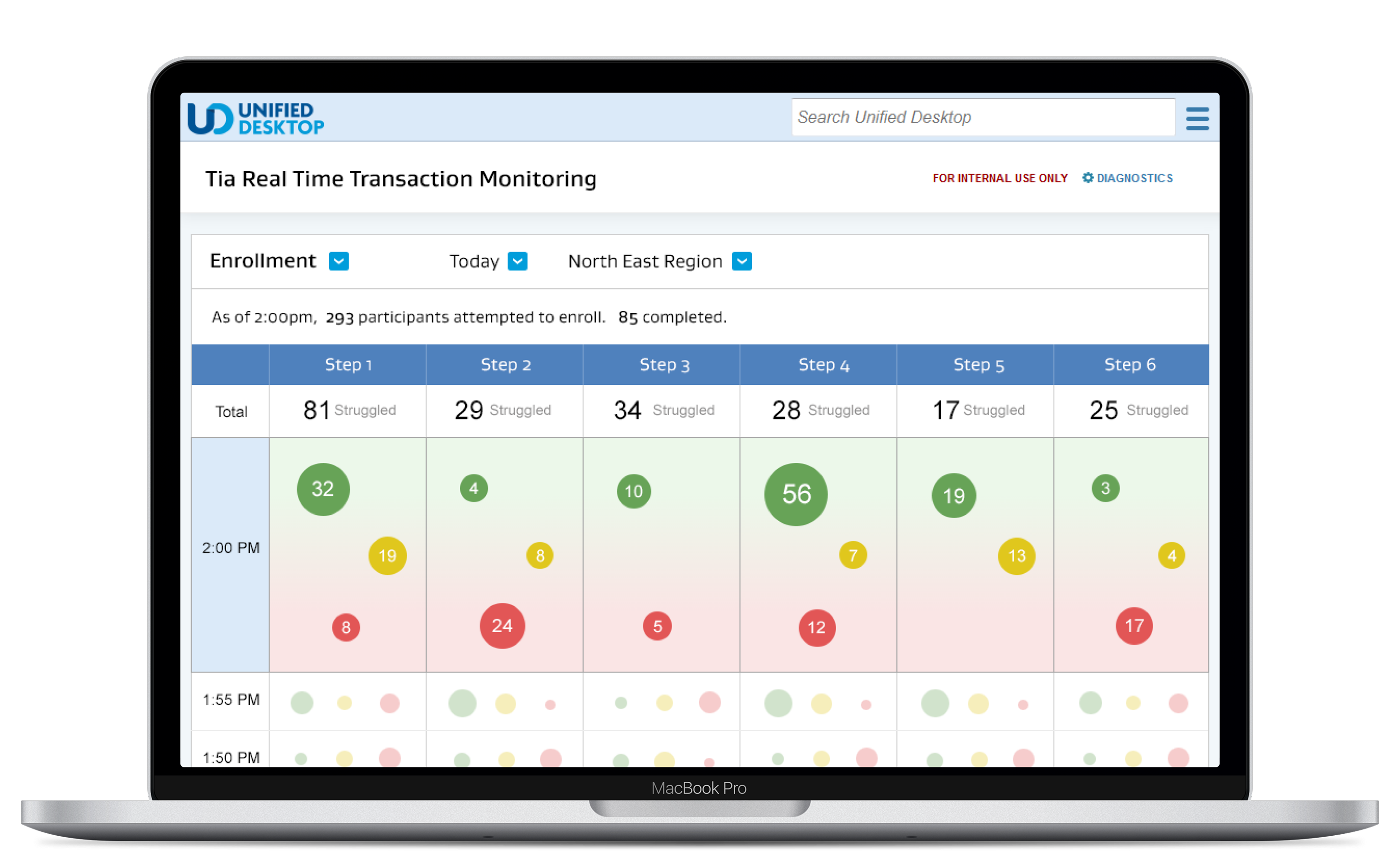Expand the Enrollment dropdown arrow

click(338, 261)
